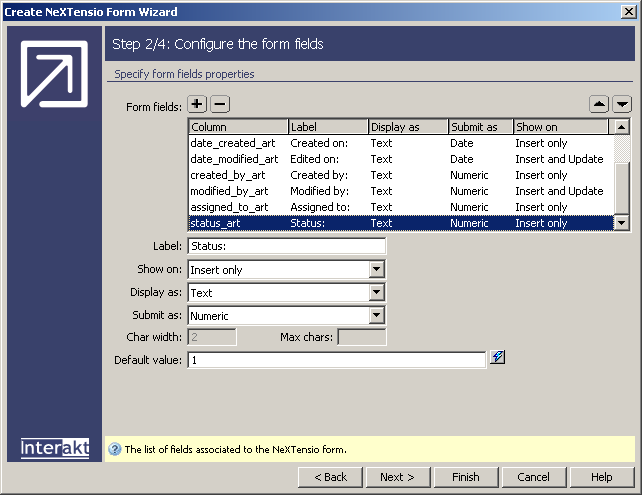Screen dimensions: 642x495
Task: Open dynamic value builder lightning icon
Action: point(497,357)
